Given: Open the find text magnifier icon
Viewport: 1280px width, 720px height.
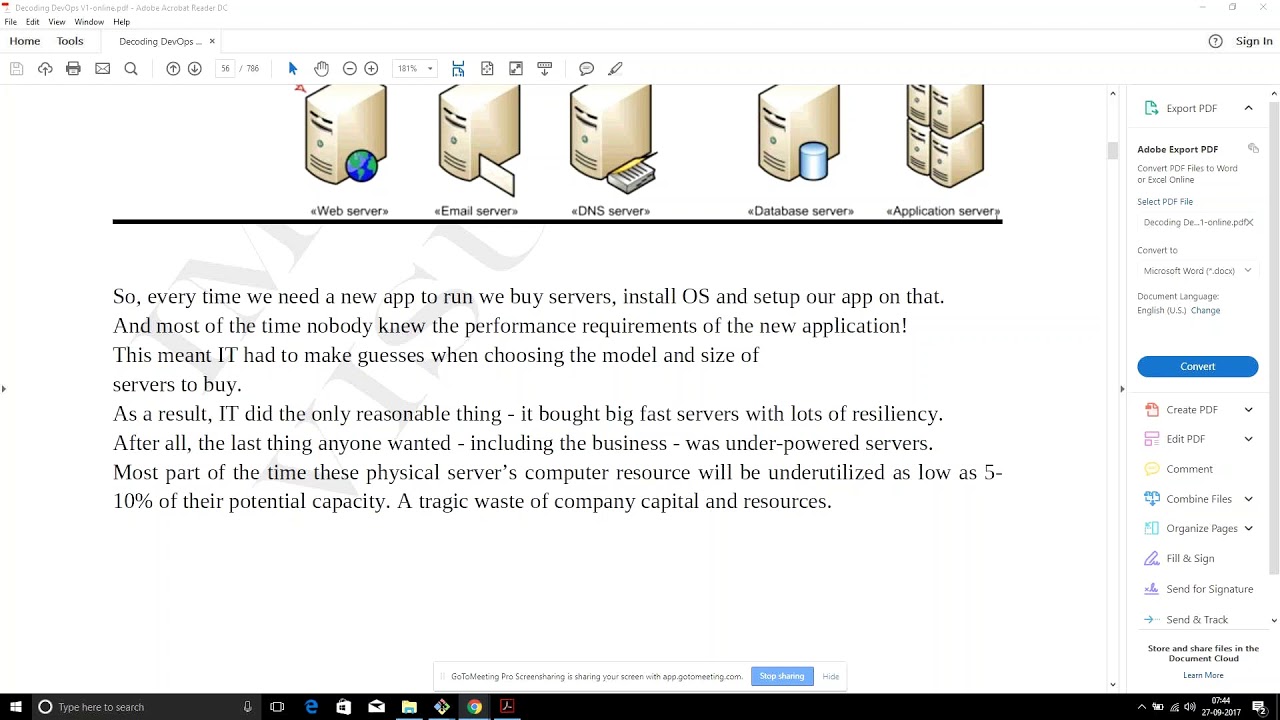Looking at the screenshot, I should click(x=131, y=69).
